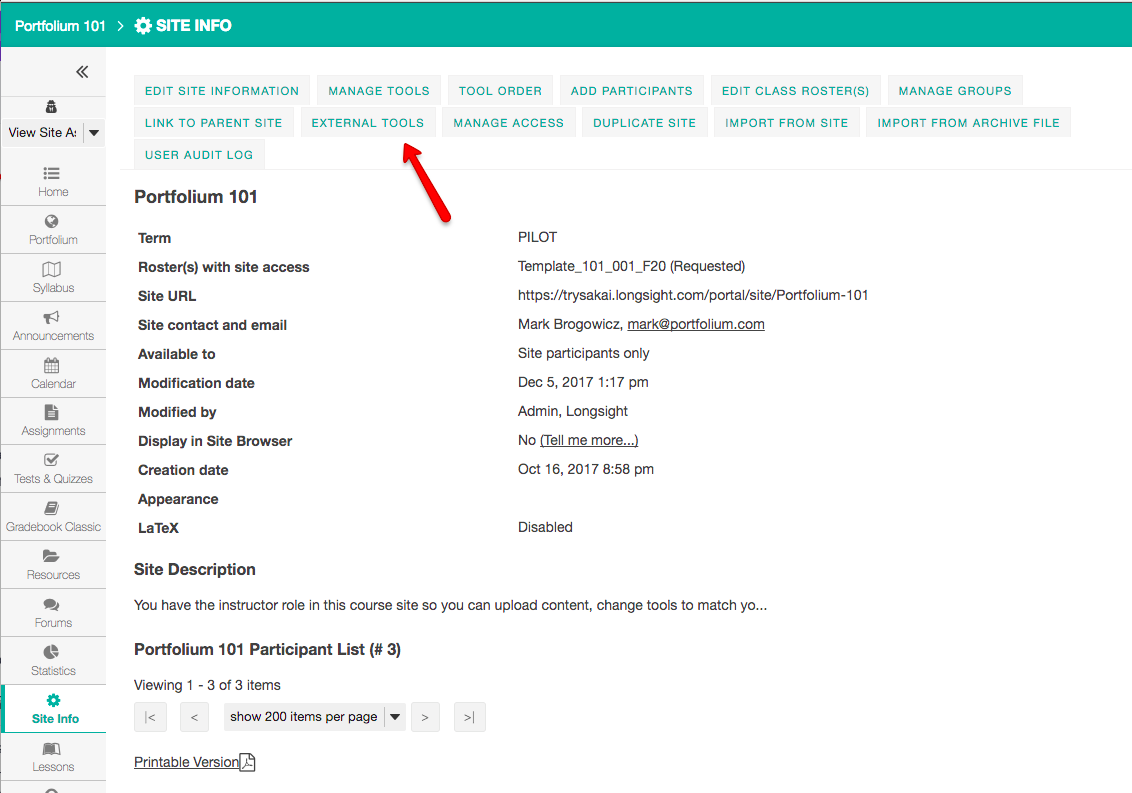The height and width of the screenshot is (793, 1132).
Task: Select the Home sidebar label
Action: [x=53, y=192]
